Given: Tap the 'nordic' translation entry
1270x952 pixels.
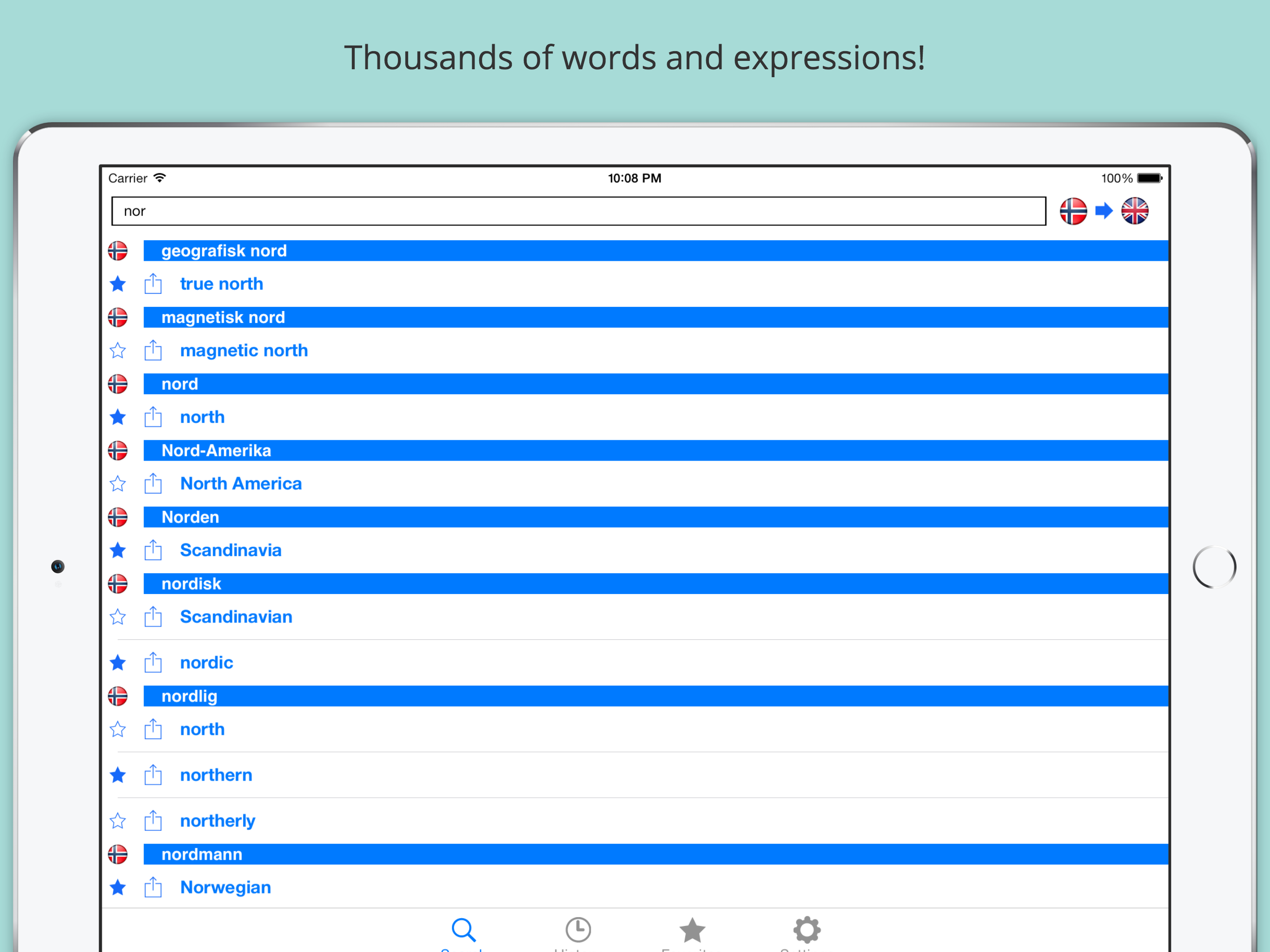Looking at the screenshot, I should click(x=207, y=662).
